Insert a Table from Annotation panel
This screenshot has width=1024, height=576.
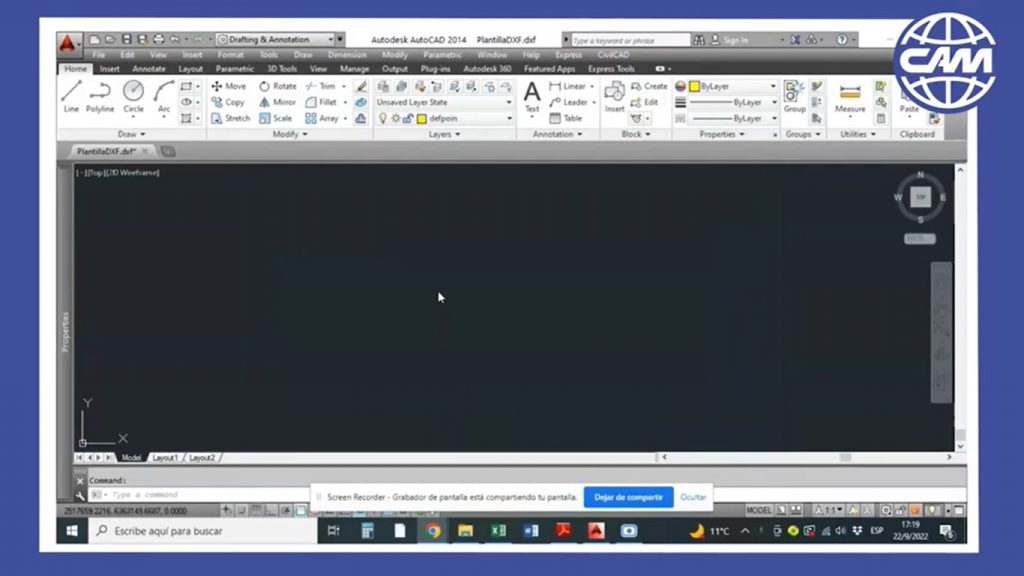[x=566, y=118]
